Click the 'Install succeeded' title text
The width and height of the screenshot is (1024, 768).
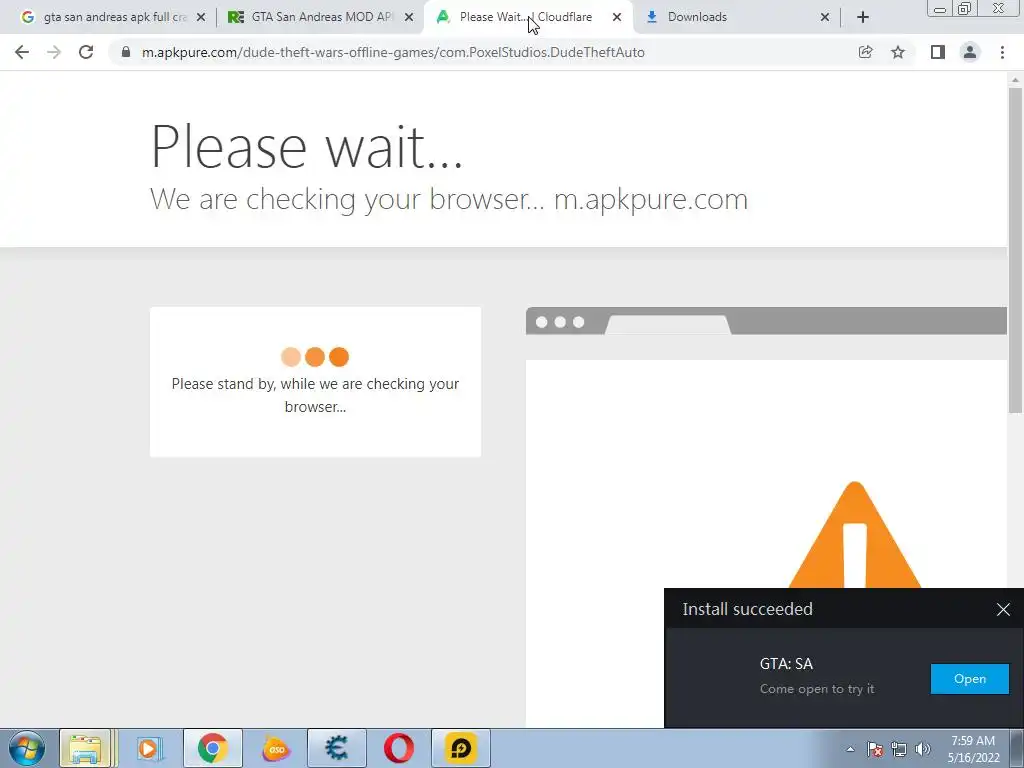click(x=748, y=609)
